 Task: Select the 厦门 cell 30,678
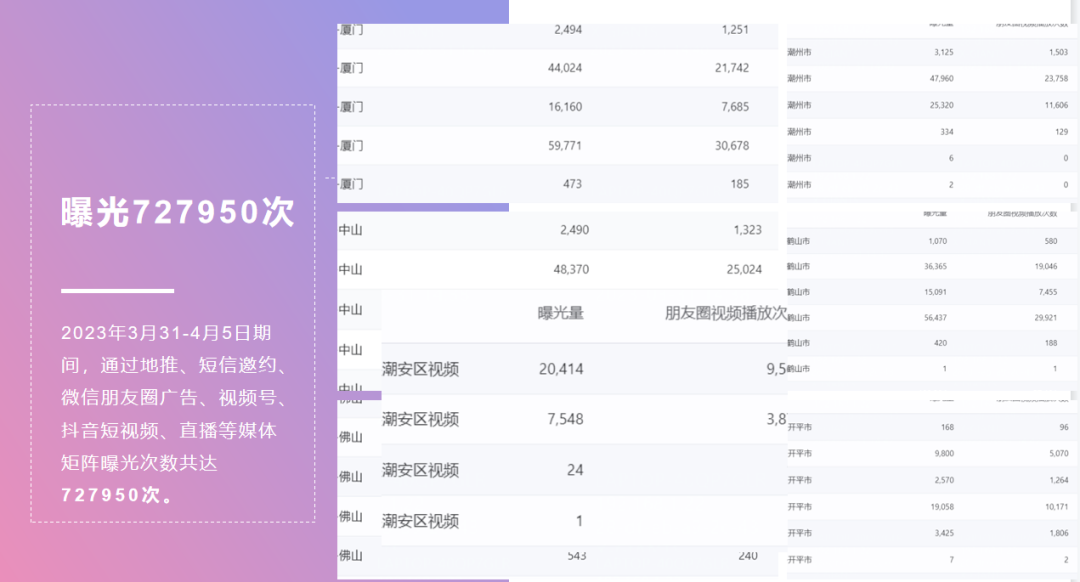click(x=731, y=145)
